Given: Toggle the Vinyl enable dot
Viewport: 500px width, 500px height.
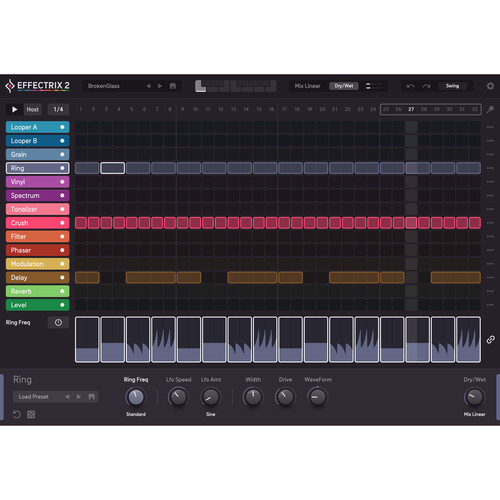Looking at the screenshot, I should pos(62,182).
